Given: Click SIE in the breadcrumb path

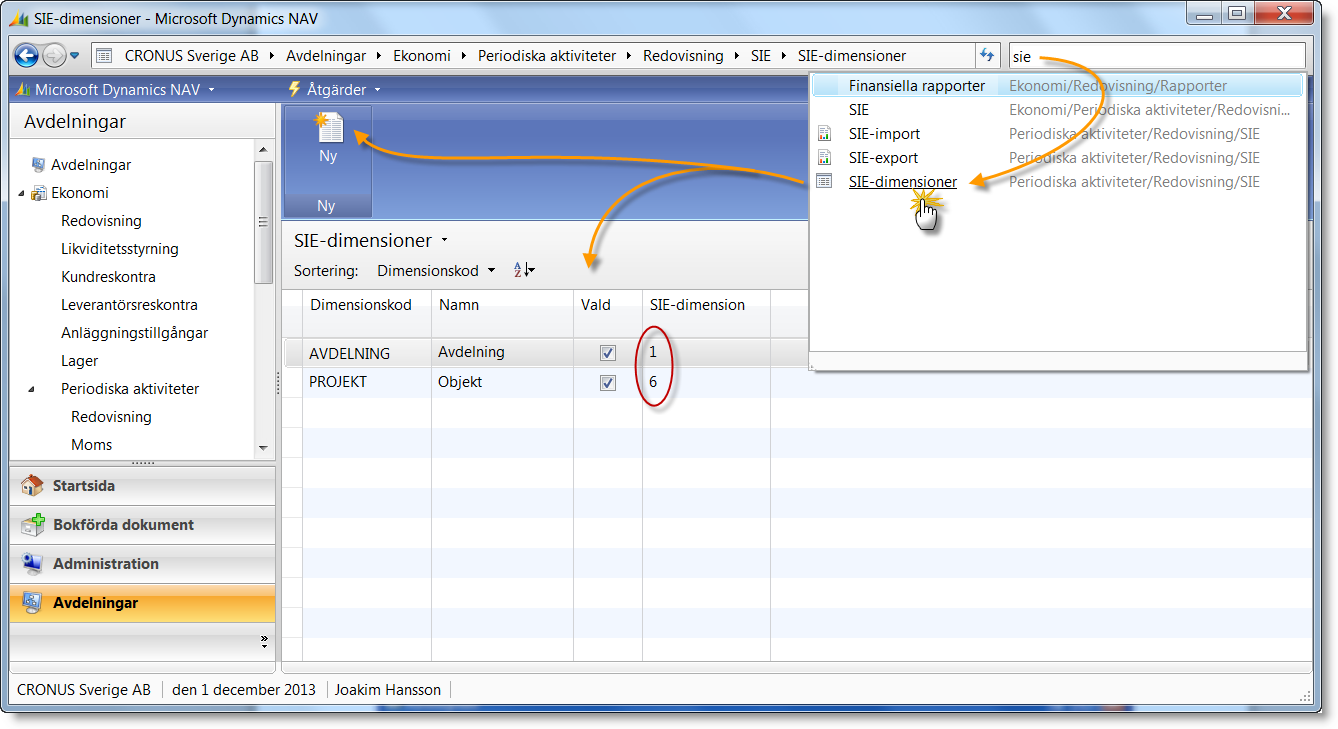Looking at the screenshot, I should pos(761,56).
